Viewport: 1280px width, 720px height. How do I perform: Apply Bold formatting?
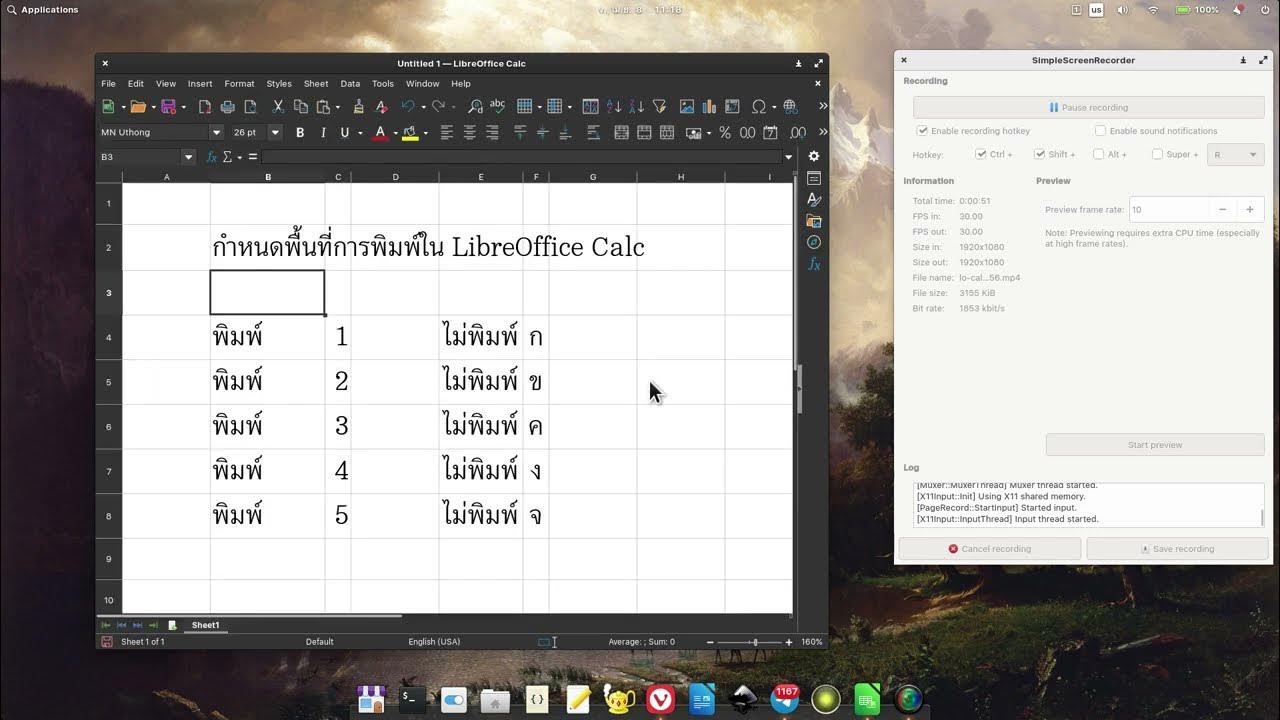300,132
